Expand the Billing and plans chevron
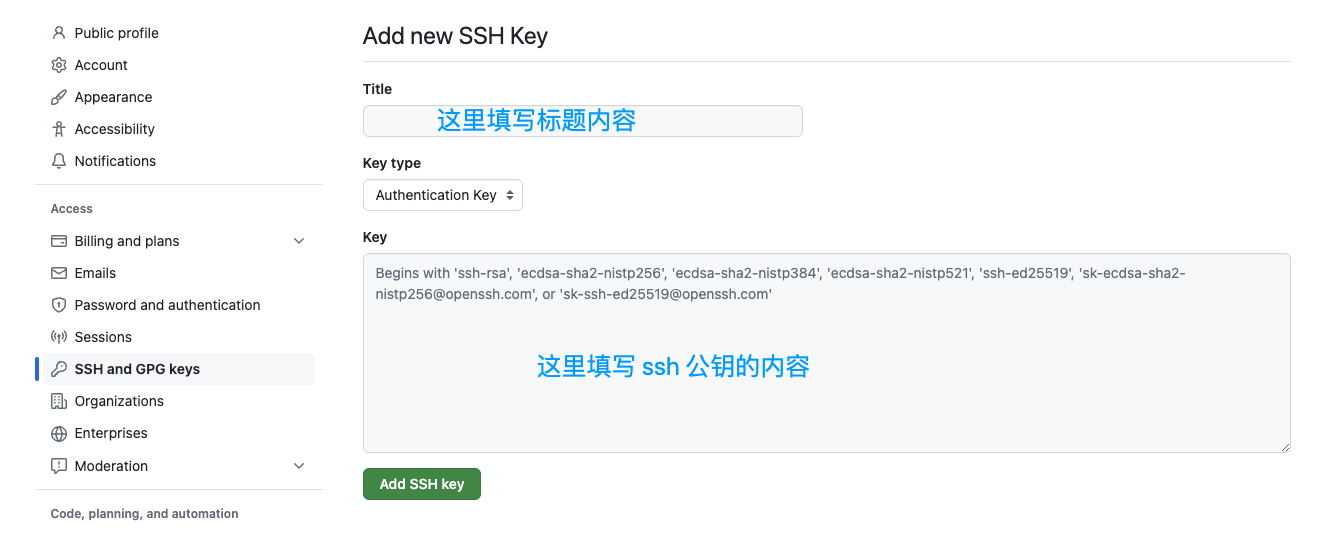 [x=298, y=241]
